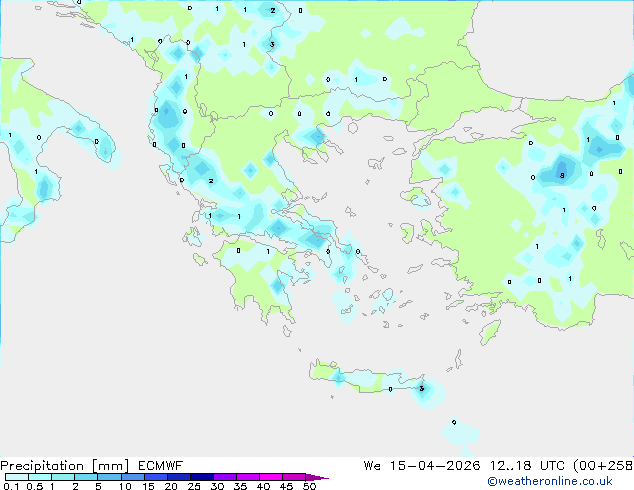Click the above-50 arrow tip of legend
Image resolution: width=634 pixels, height=490 pixels.
317,478
